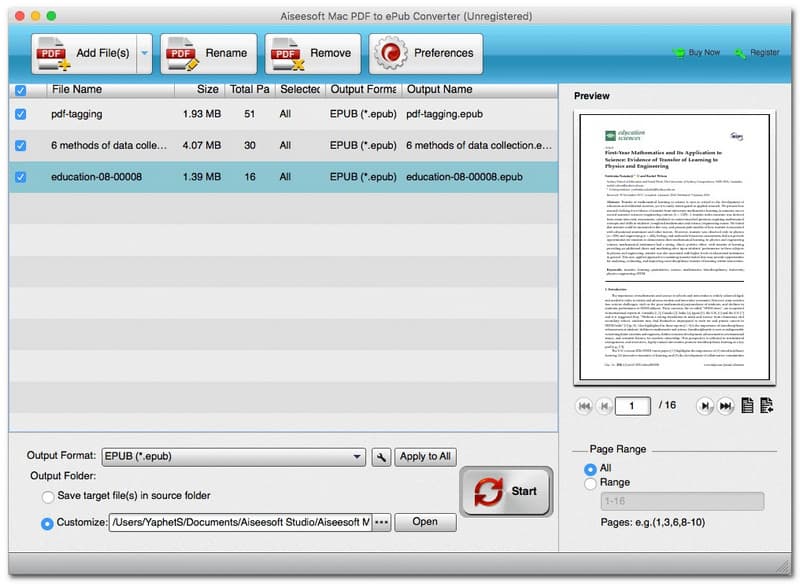This screenshot has width=800, height=584.
Task: Jump to last page in preview
Action: coord(725,405)
